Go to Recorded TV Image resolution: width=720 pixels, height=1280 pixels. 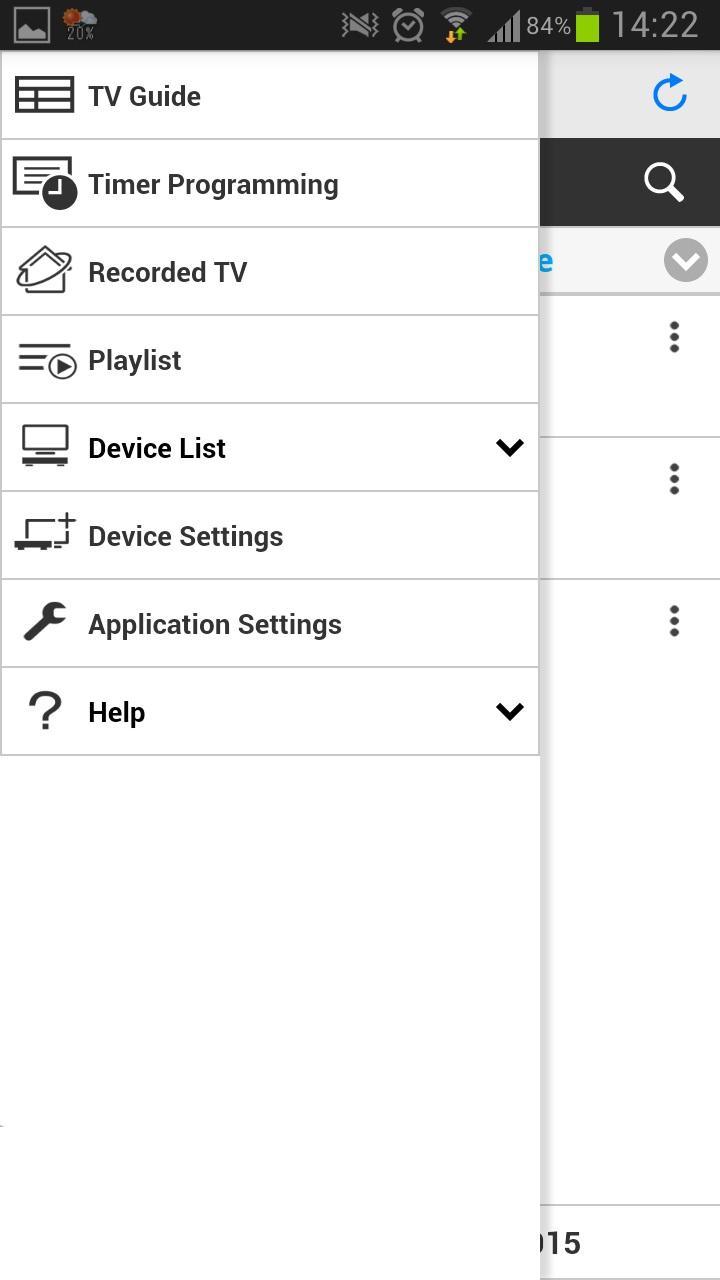(x=167, y=272)
